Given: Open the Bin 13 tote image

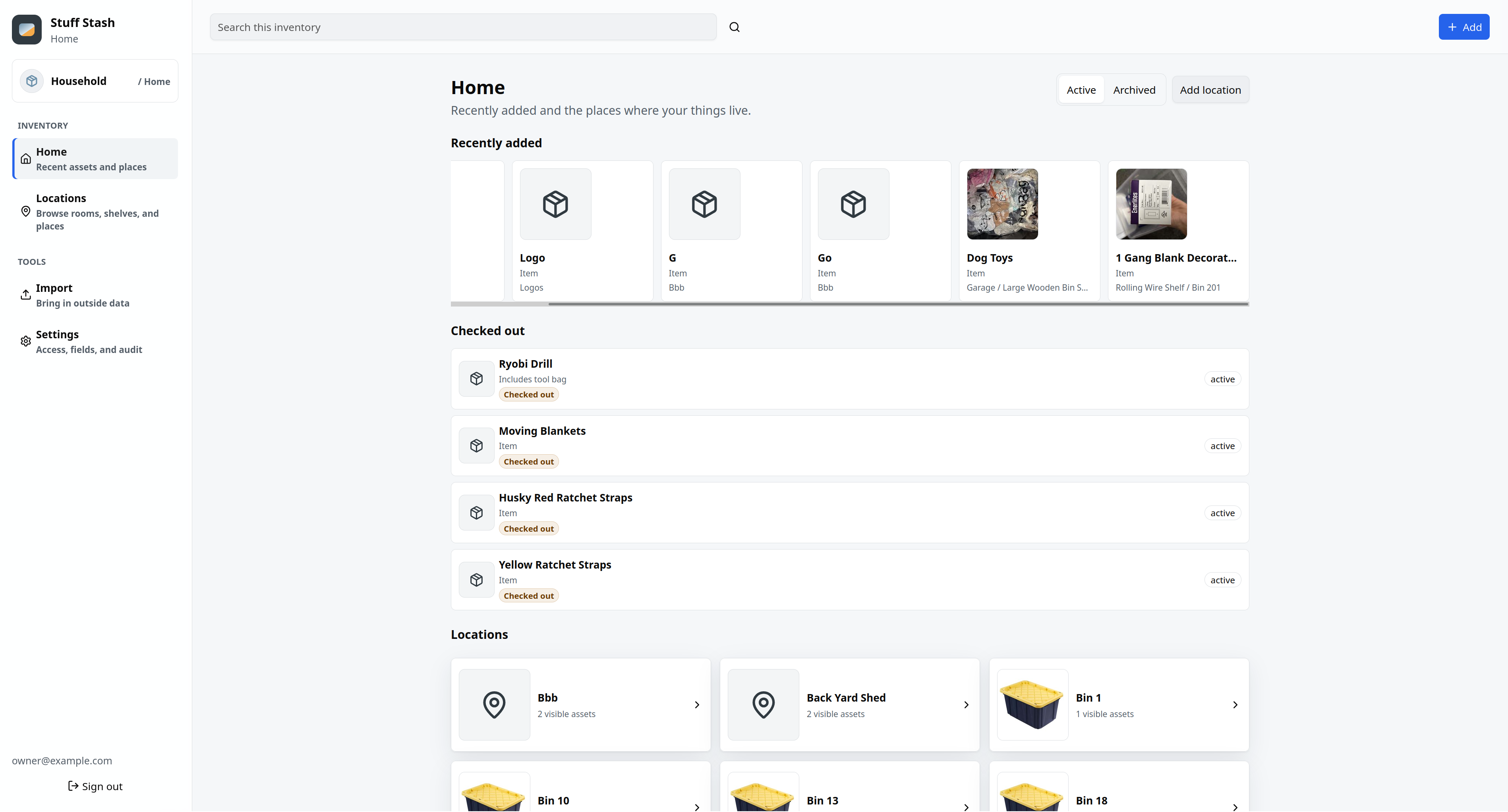Looking at the screenshot, I should click(764, 791).
